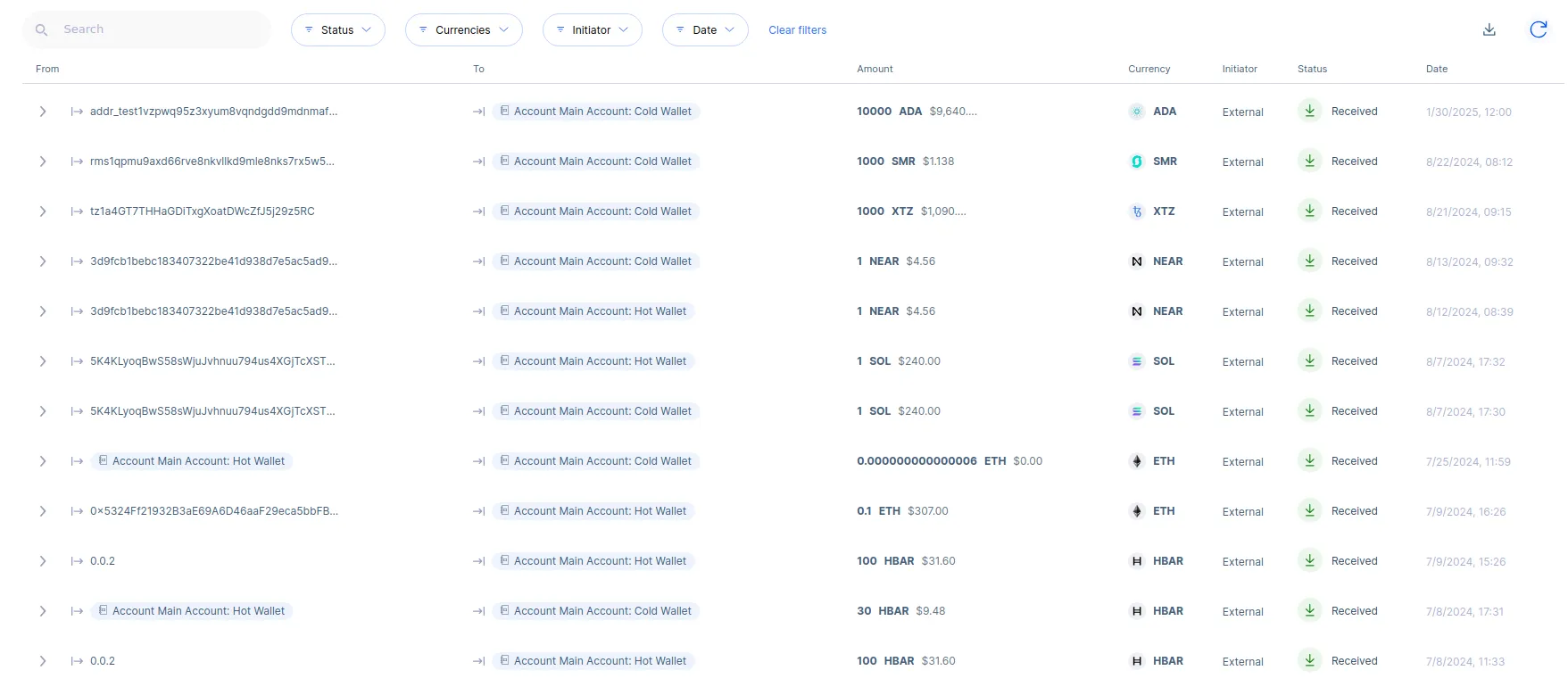Expand the 10000 ADA transaction row
The height and width of the screenshot is (687, 1568).
pos(43,112)
